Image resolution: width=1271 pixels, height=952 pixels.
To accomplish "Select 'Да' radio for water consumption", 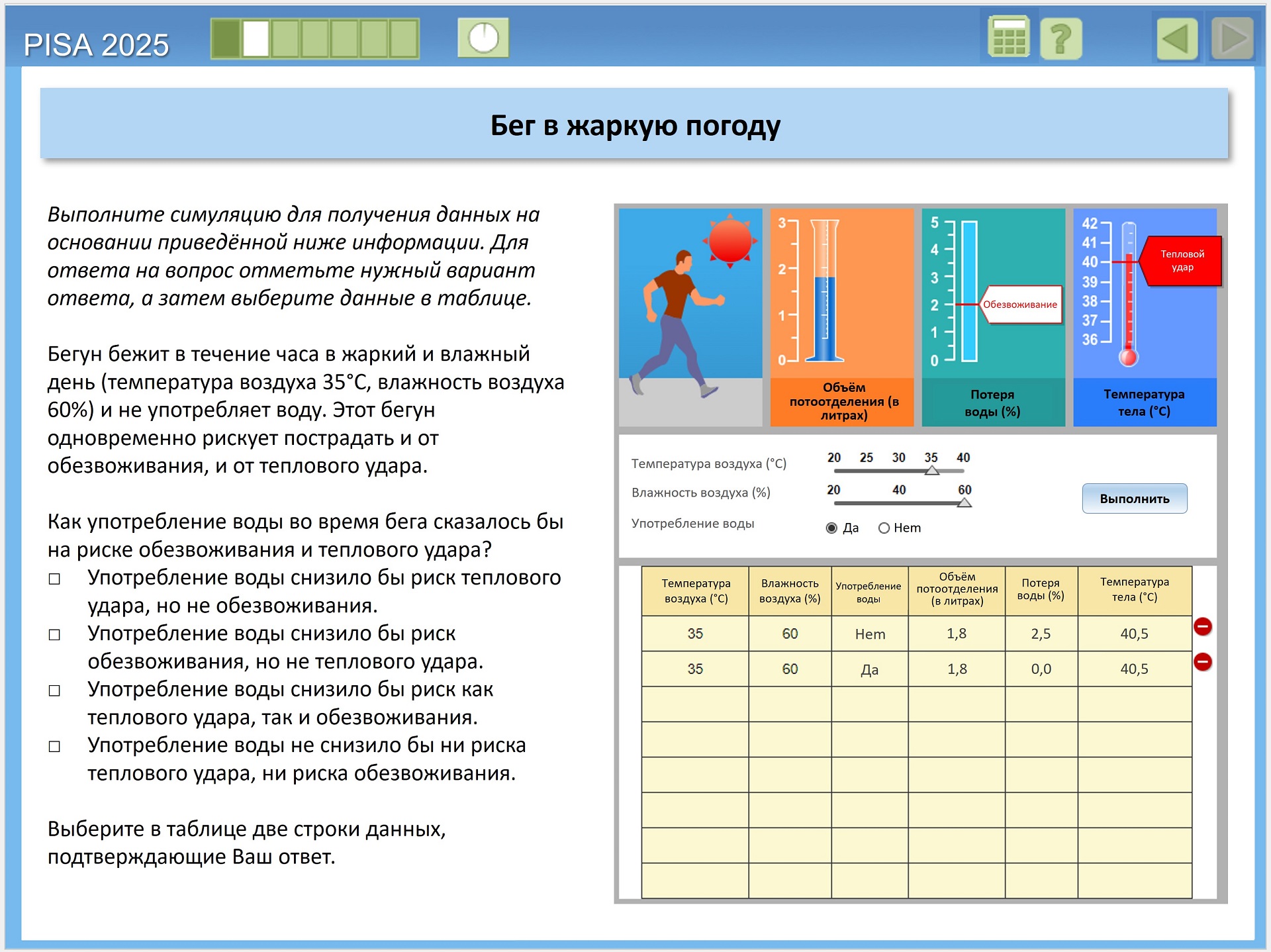I will pyautogui.click(x=831, y=528).
